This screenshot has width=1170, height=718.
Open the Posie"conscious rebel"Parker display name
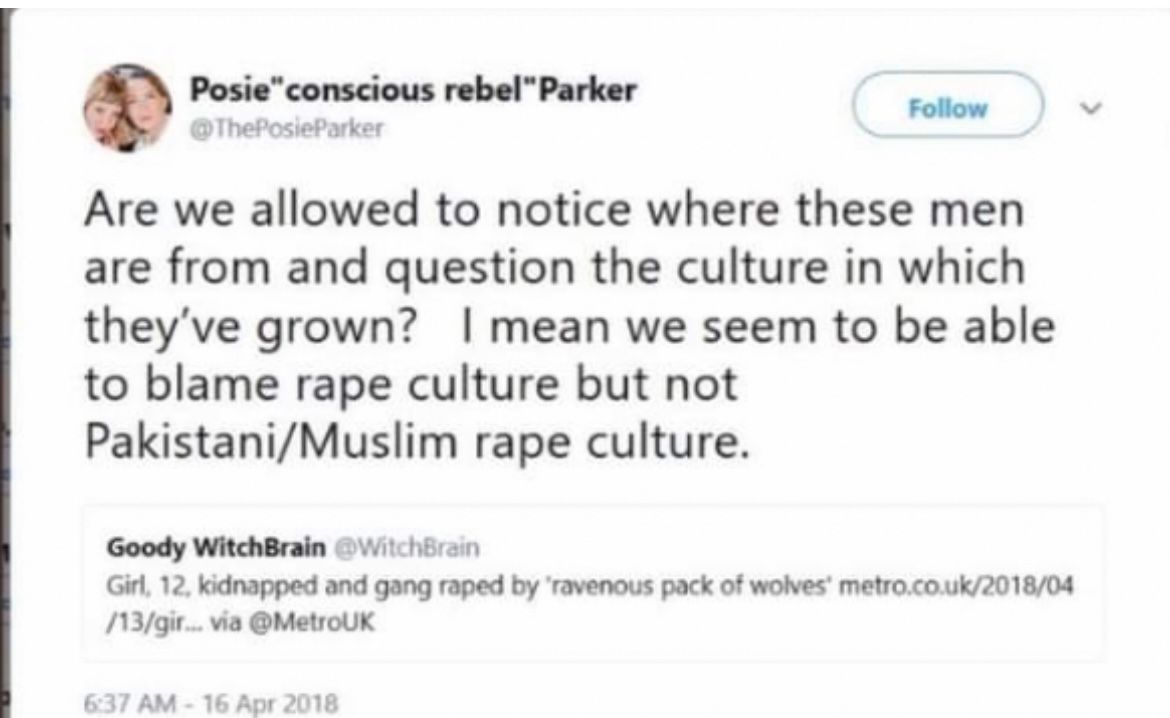coord(414,91)
